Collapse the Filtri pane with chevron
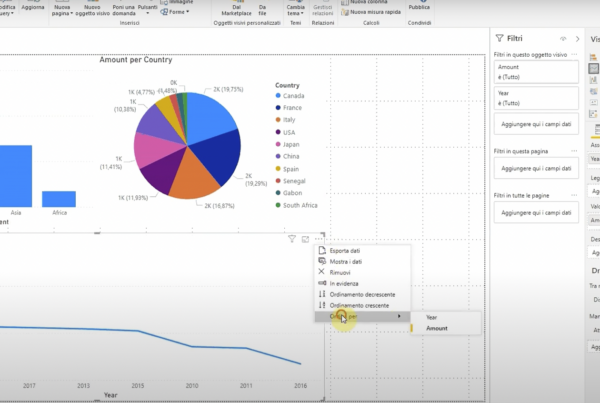 [x=577, y=39]
